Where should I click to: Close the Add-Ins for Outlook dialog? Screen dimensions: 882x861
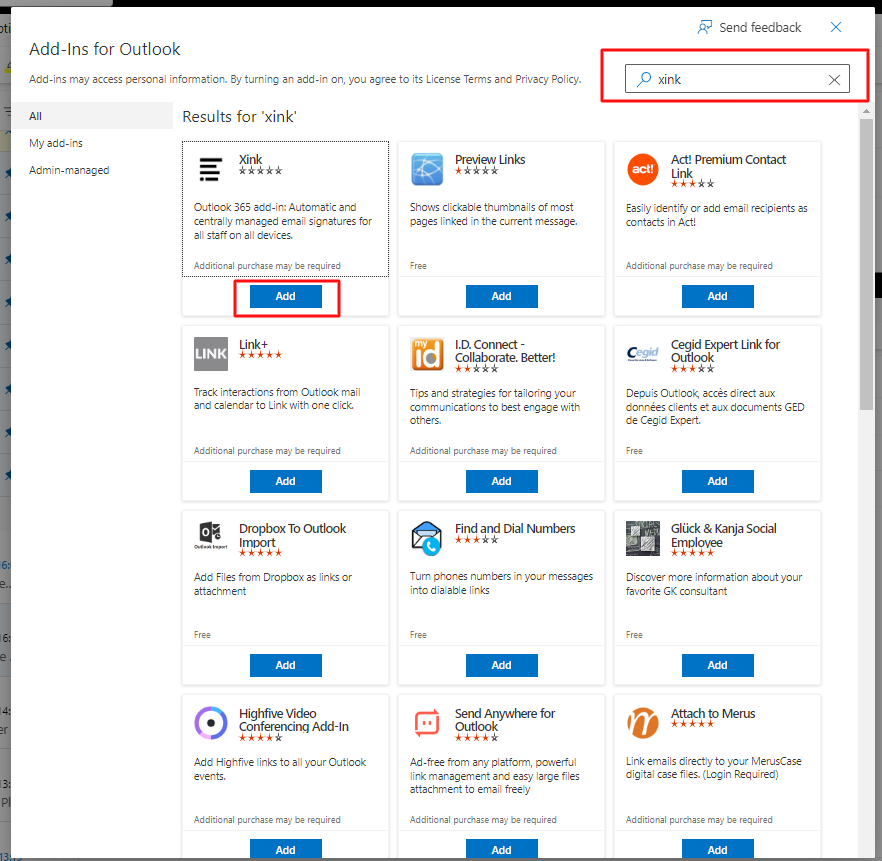[x=836, y=27]
